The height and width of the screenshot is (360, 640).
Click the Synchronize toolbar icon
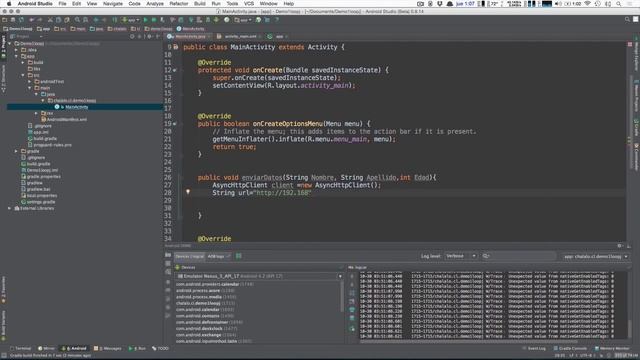[x=21, y=20]
